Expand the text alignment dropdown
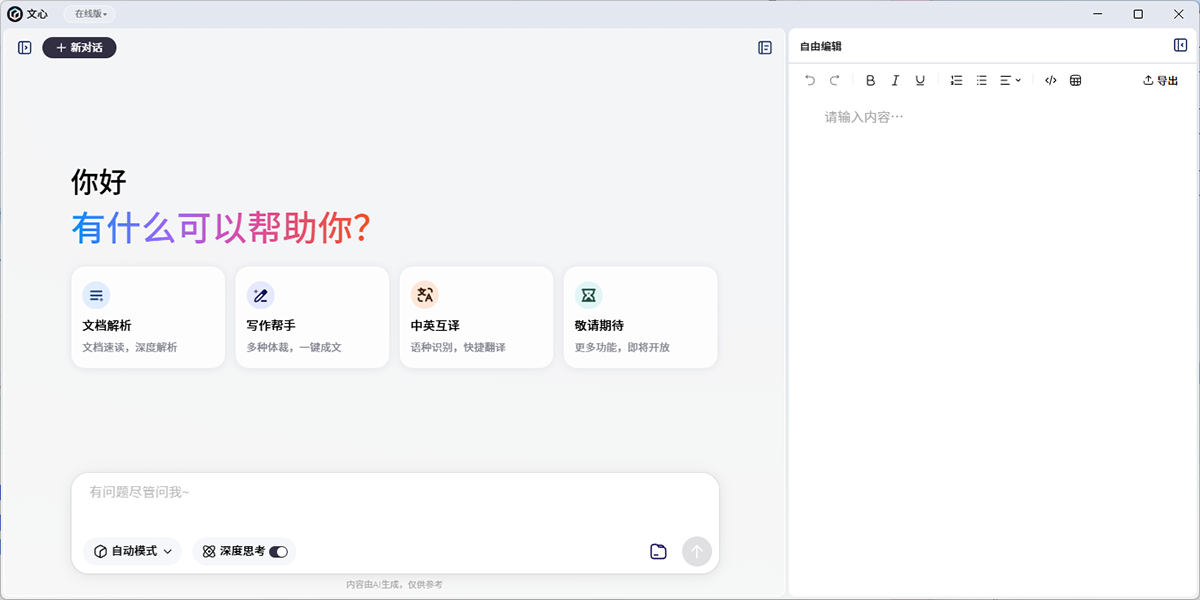Viewport: 1200px width, 600px height. click(1010, 81)
